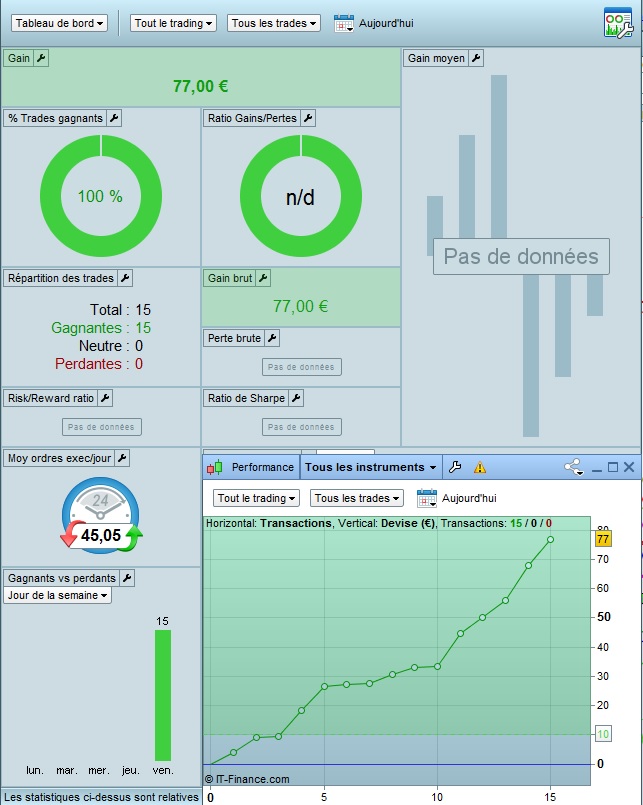Screen dimensions: 643x805
Task: Click the Total : 15 text
Action: tap(120, 310)
